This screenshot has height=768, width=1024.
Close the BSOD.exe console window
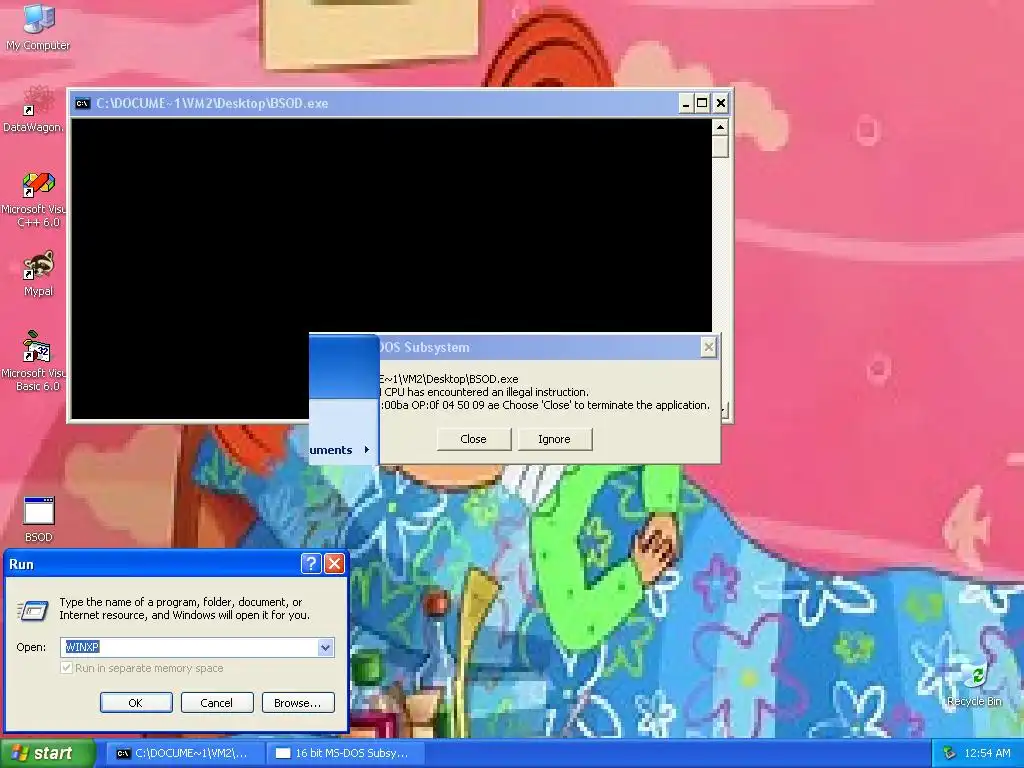[x=720, y=103]
